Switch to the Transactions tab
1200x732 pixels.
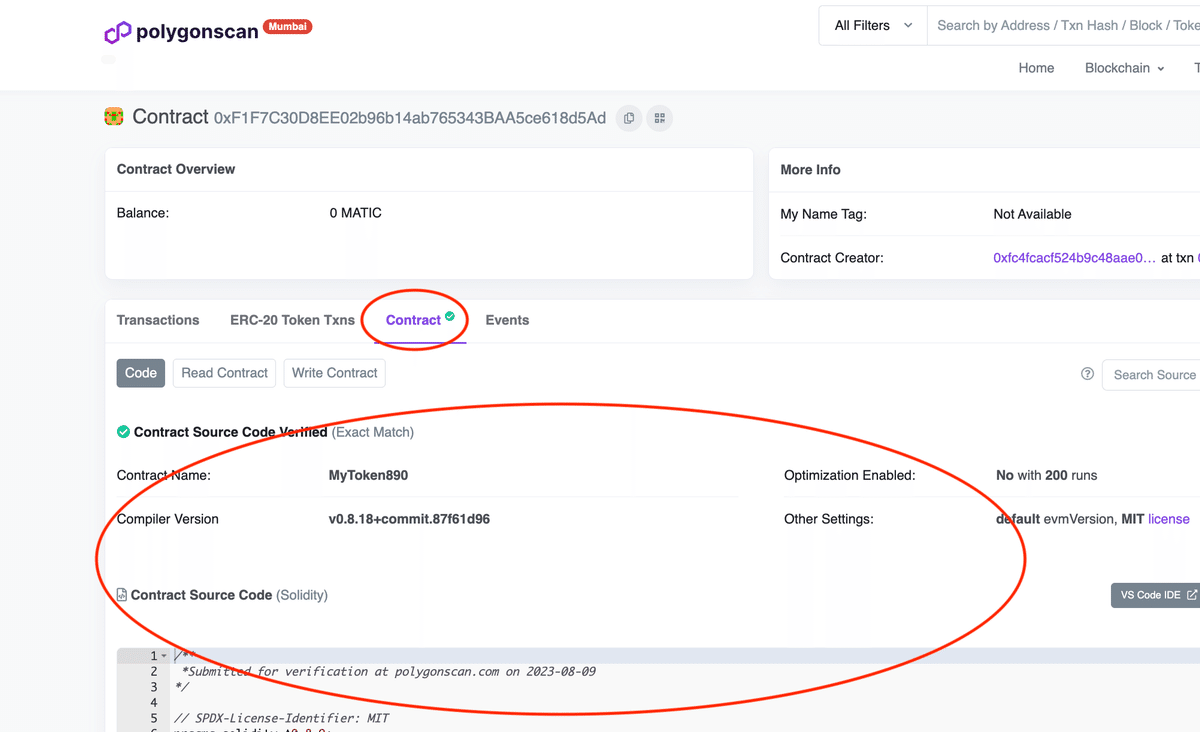[158, 320]
